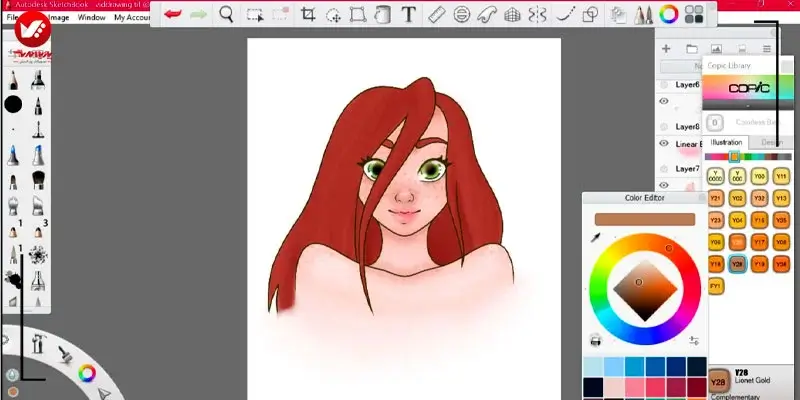
Task: Show the hidden Layer8
Action: point(664,127)
